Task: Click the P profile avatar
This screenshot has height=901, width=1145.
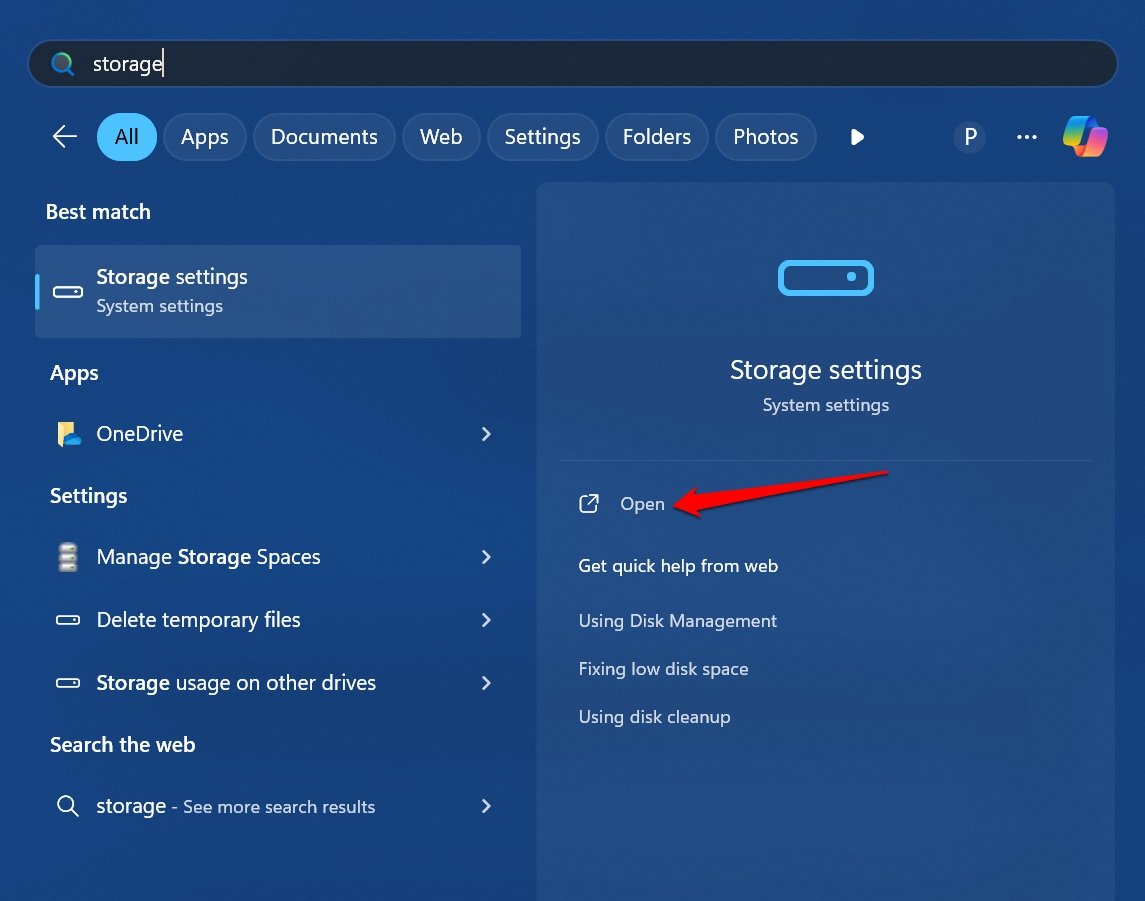Action: (x=970, y=137)
